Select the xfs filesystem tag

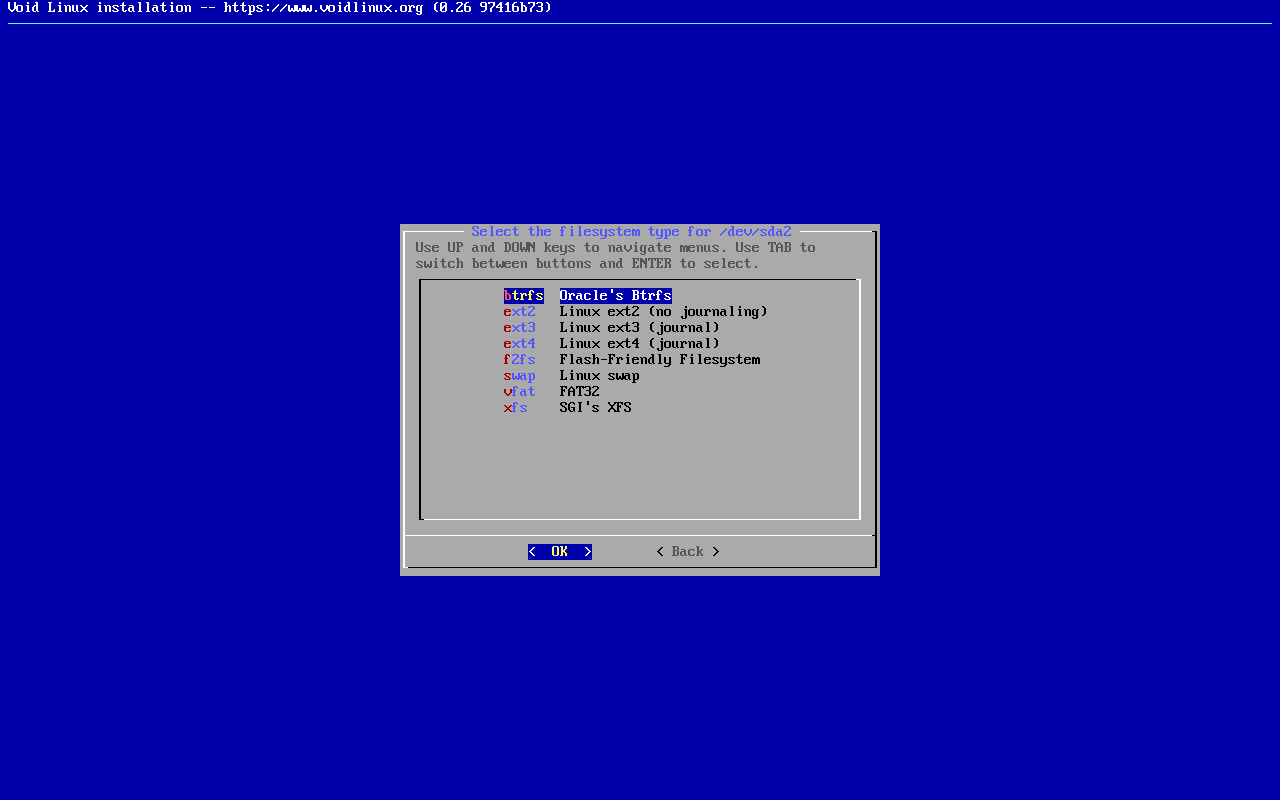[x=515, y=408]
